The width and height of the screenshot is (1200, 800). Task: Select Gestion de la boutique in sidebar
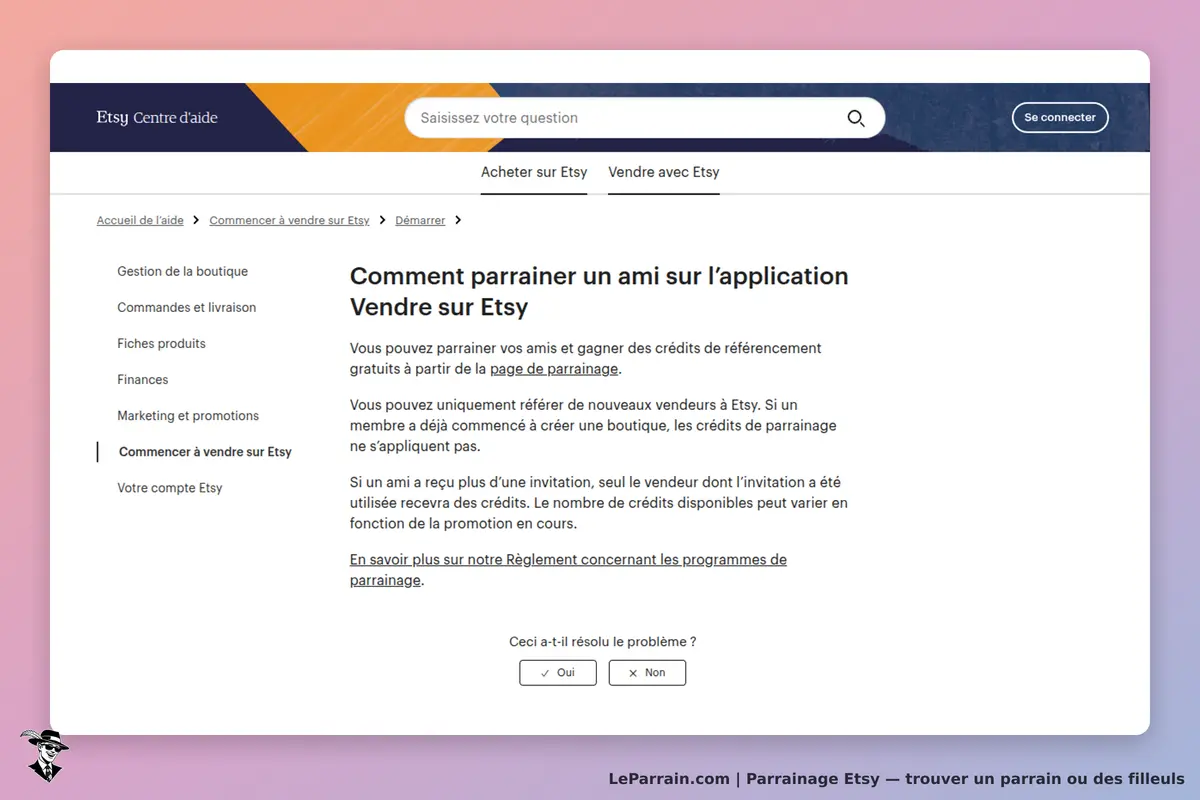tap(182, 271)
